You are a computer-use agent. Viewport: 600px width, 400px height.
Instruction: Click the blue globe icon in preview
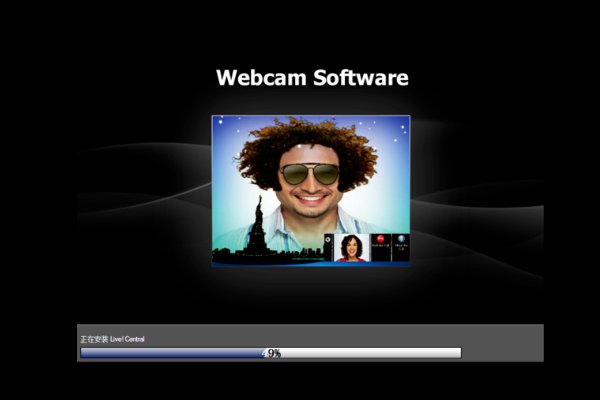(x=400, y=241)
